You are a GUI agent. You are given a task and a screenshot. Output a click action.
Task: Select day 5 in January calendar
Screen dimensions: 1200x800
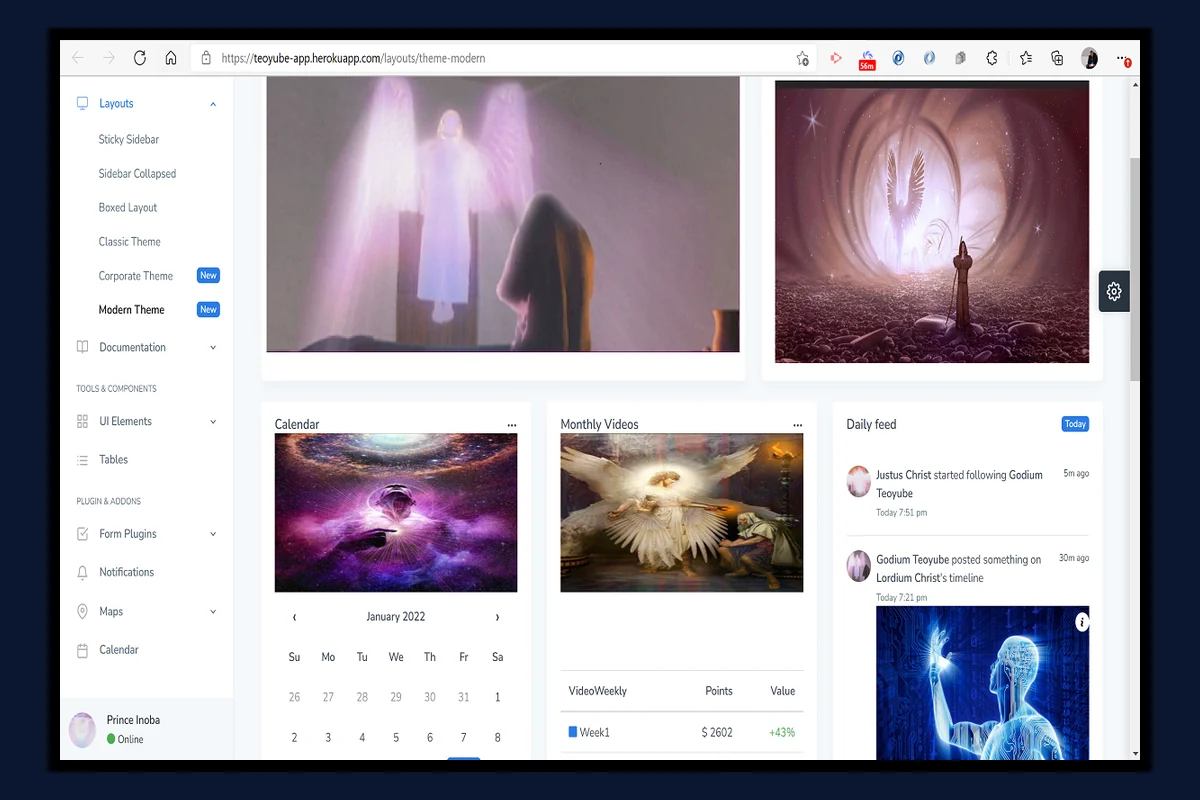(x=396, y=737)
